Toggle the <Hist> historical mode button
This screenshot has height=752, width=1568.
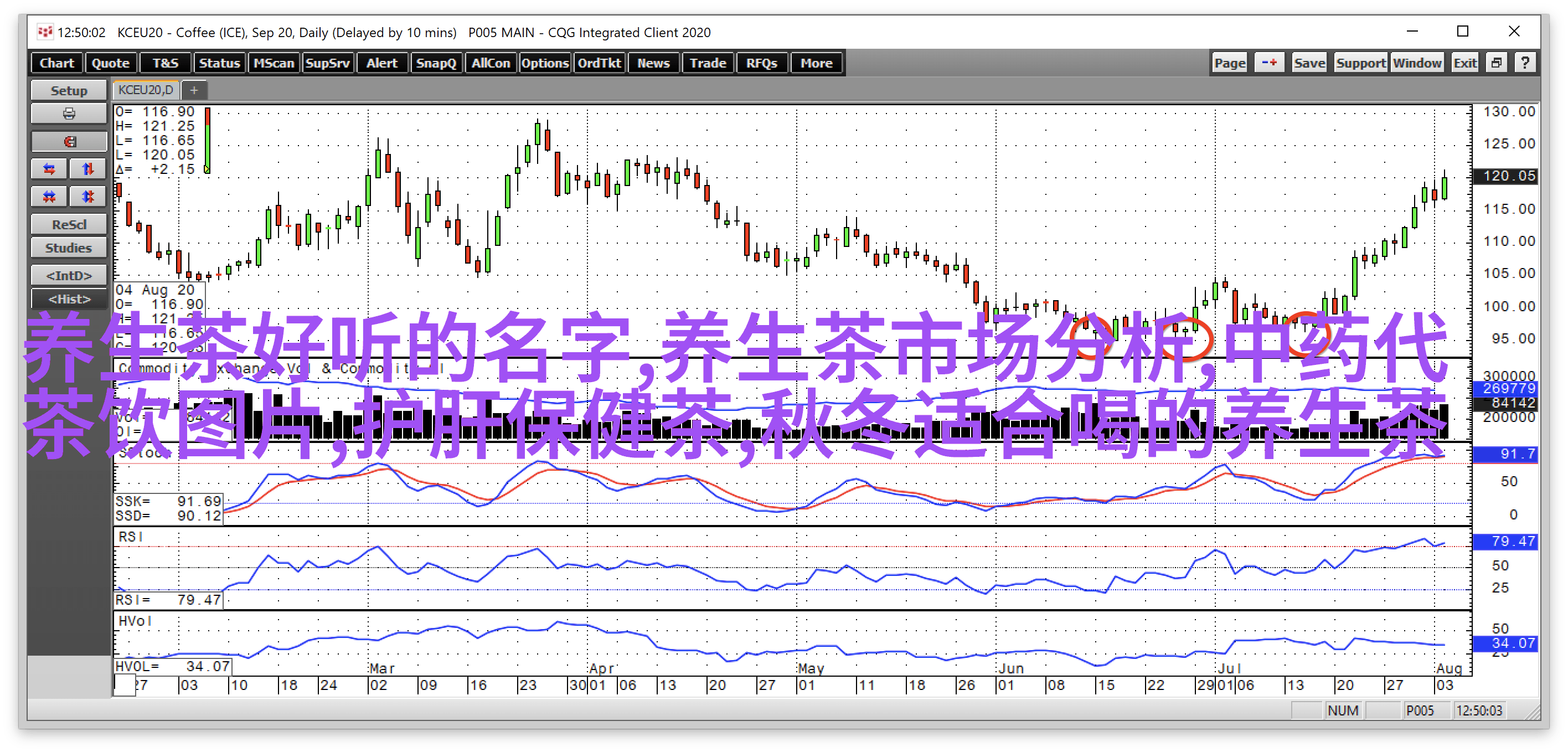pos(69,299)
